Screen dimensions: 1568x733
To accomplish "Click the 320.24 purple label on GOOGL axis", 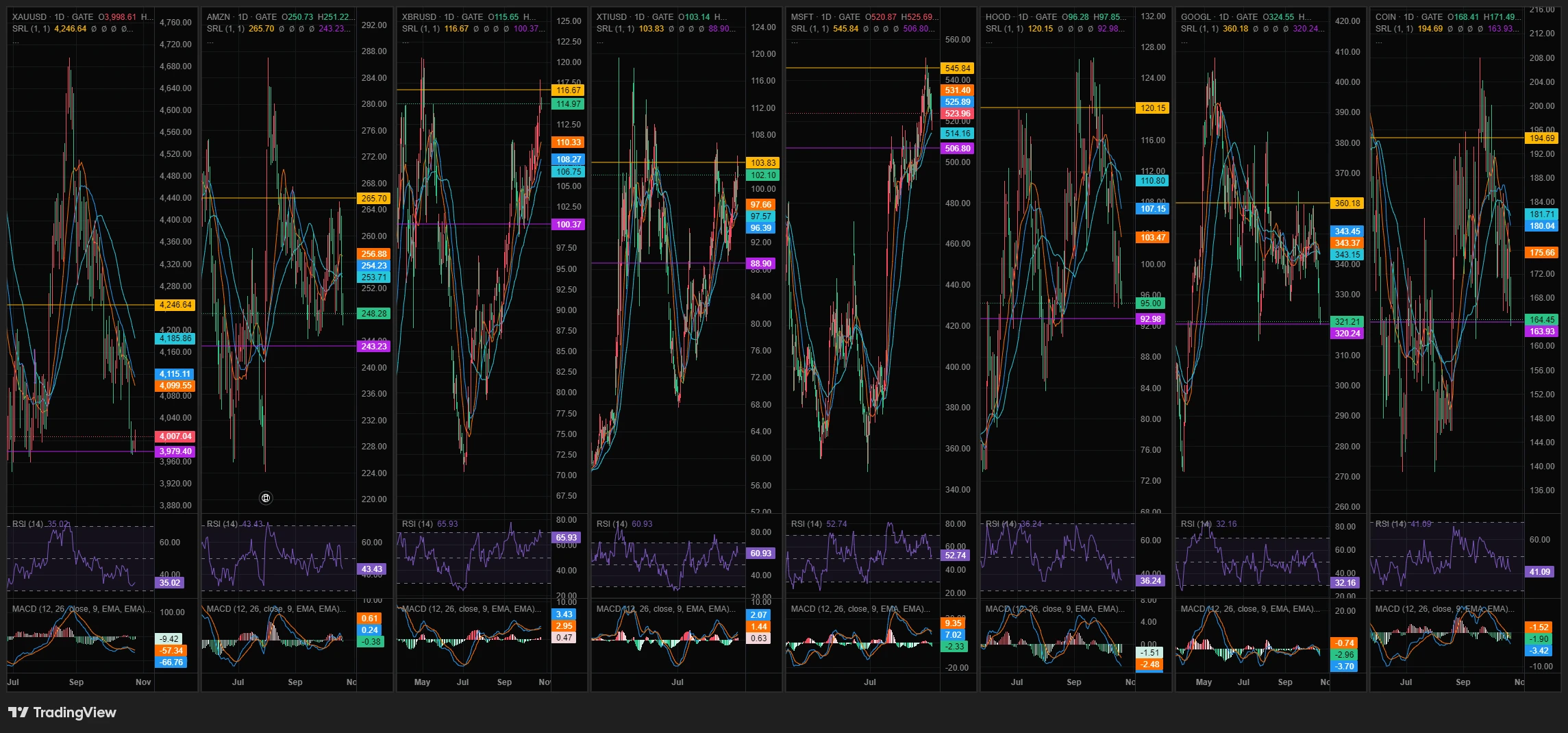I will pyautogui.click(x=1347, y=334).
